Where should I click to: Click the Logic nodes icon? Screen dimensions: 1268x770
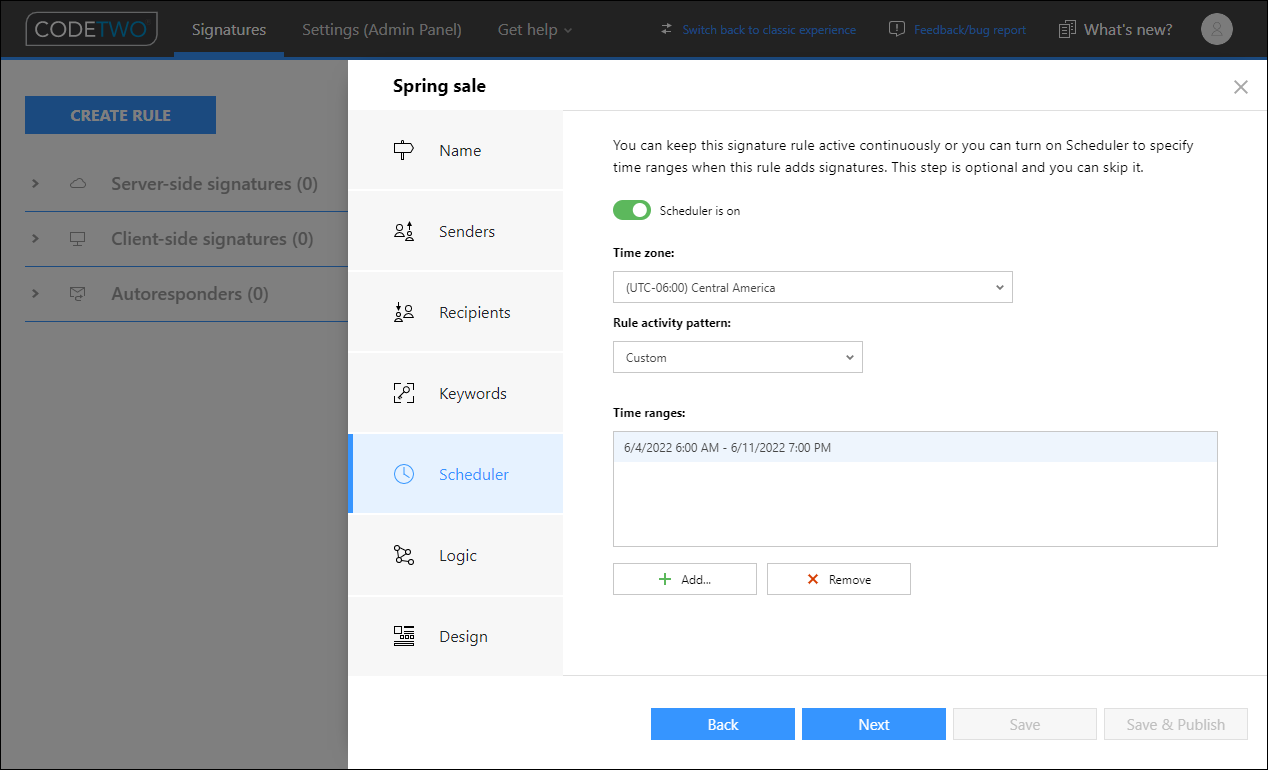click(x=404, y=556)
